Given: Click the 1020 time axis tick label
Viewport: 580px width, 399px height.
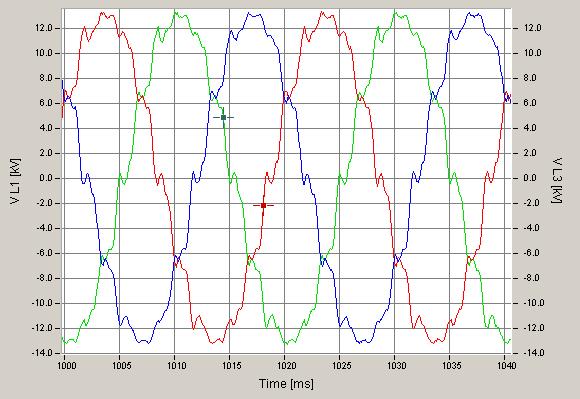Looking at the screenshot, I should [287, 366].
